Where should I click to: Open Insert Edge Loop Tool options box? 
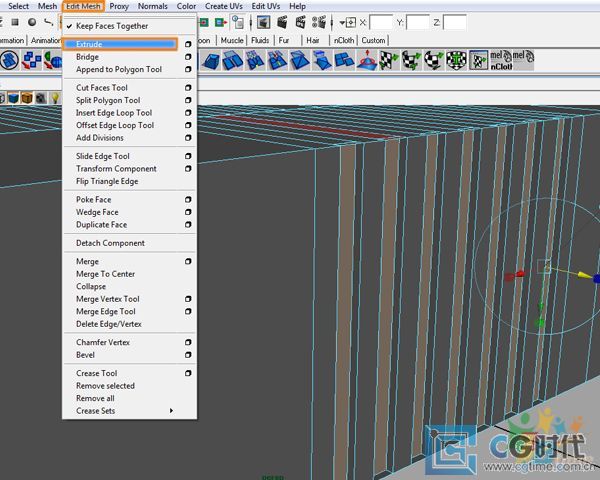188,113
